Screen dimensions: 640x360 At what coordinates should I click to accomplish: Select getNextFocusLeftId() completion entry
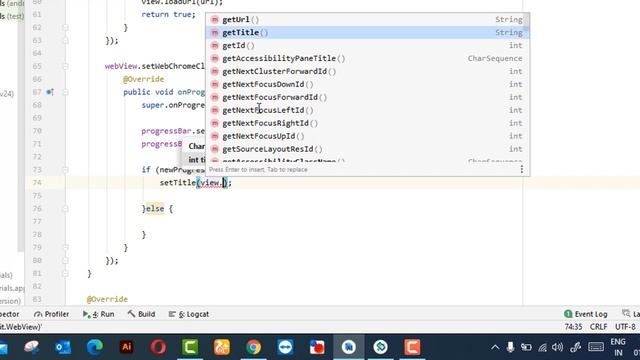coord(366,110)
